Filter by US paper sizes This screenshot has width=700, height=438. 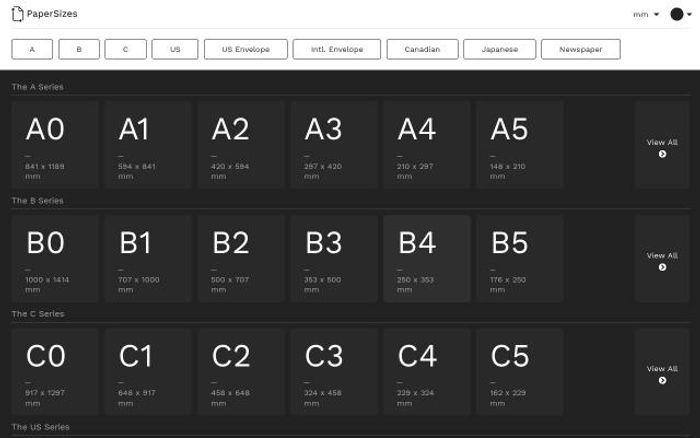click(x=175, y=49)
